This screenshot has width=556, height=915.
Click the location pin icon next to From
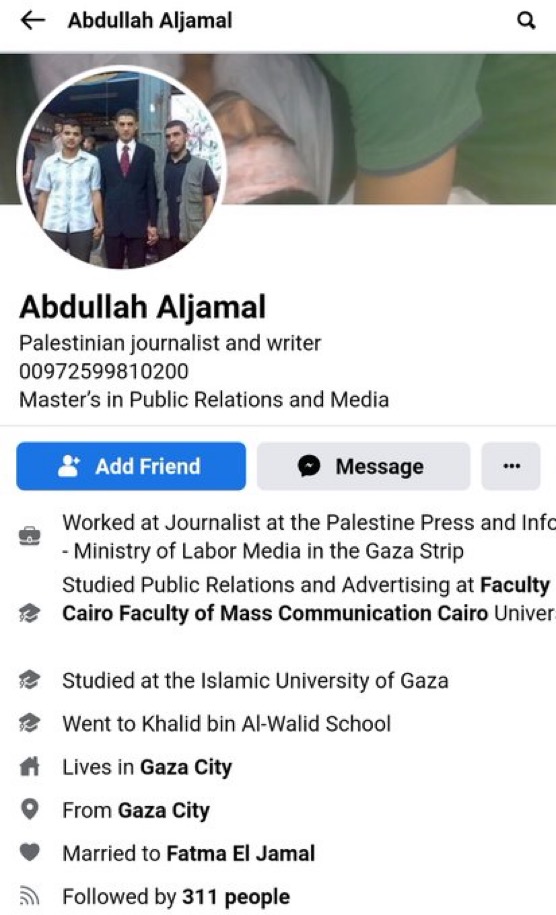pyautogui.click(x=30, y=809)
